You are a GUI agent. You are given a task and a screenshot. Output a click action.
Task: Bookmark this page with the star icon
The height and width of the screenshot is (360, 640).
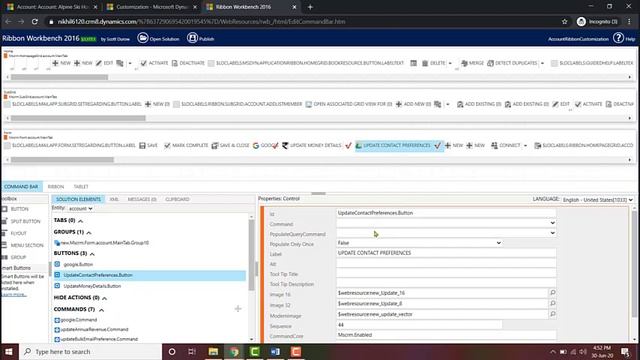(x=564, y=22)
